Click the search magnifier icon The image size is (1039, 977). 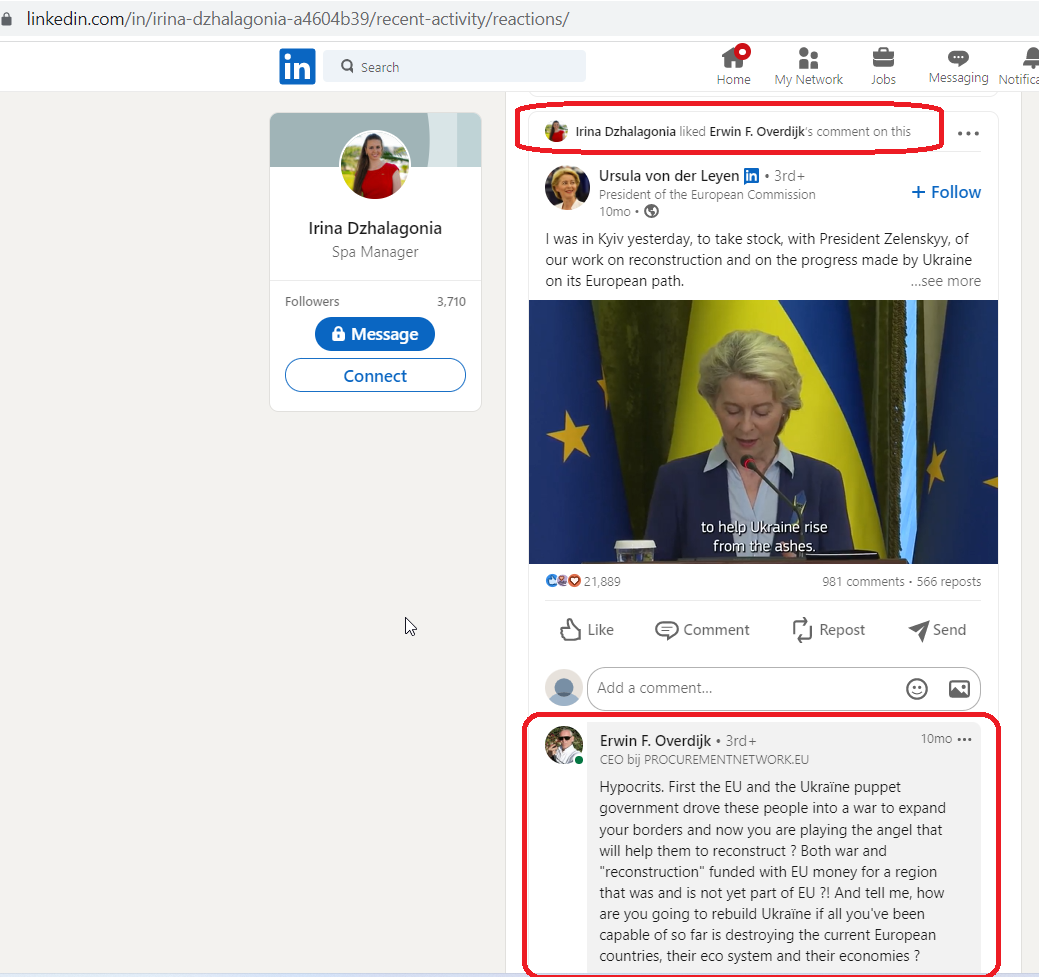(x=347, y=66)
